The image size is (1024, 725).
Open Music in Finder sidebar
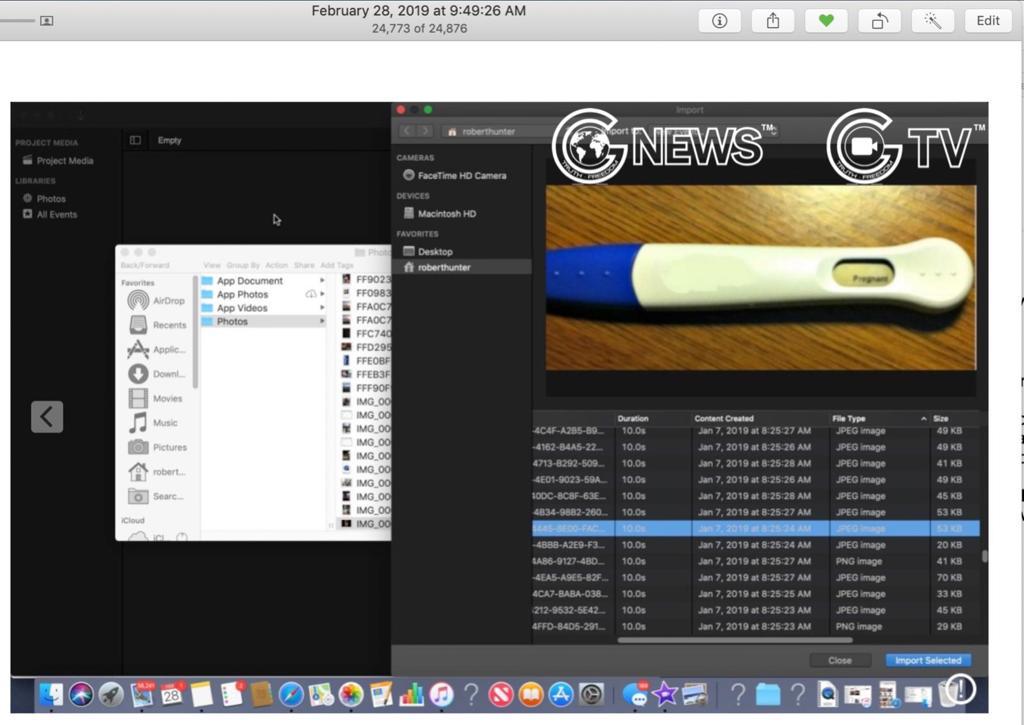click(x=153, y=423)
